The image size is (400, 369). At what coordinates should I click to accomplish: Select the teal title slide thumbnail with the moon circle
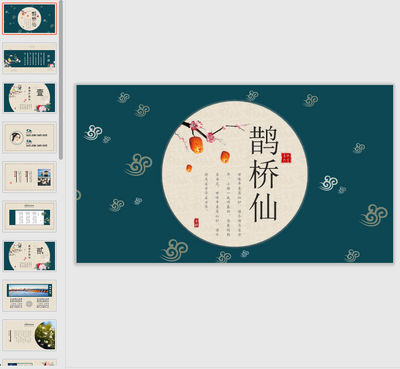(x=29, y=19)
